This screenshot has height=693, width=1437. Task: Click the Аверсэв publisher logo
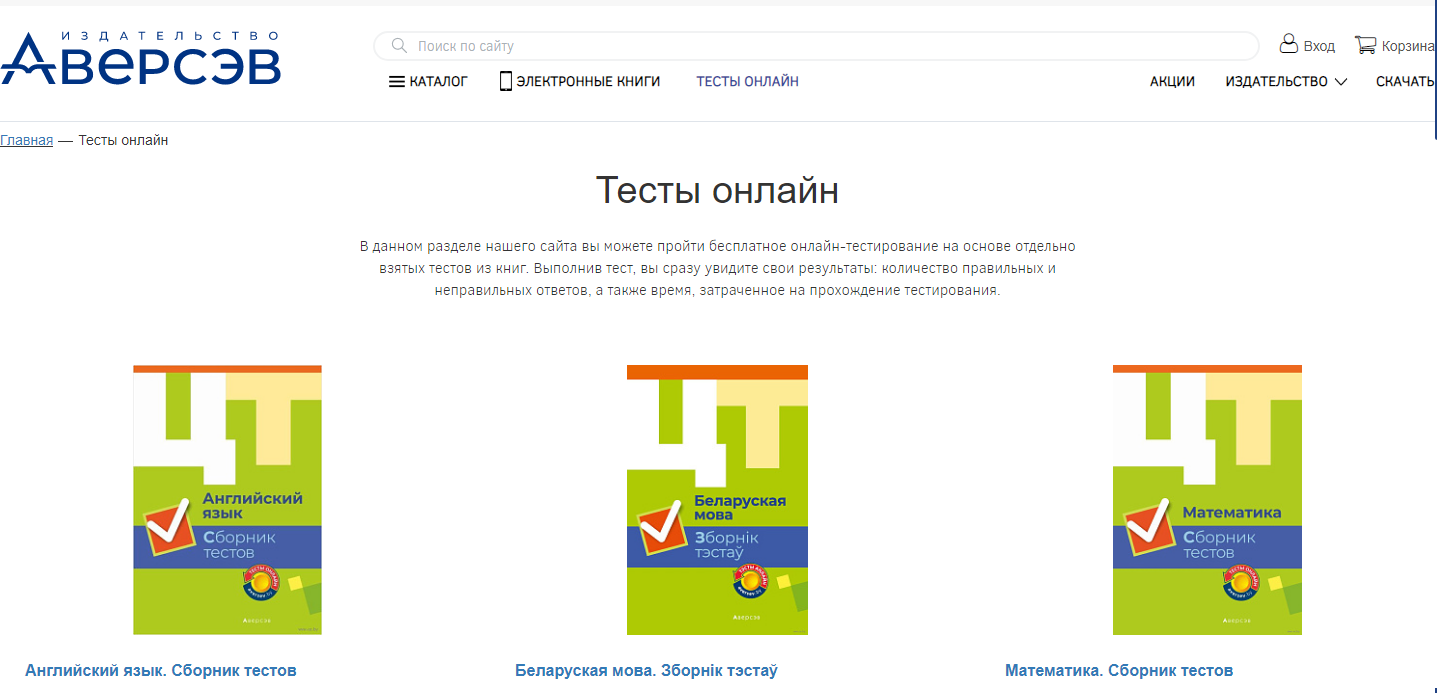[141, 58]
